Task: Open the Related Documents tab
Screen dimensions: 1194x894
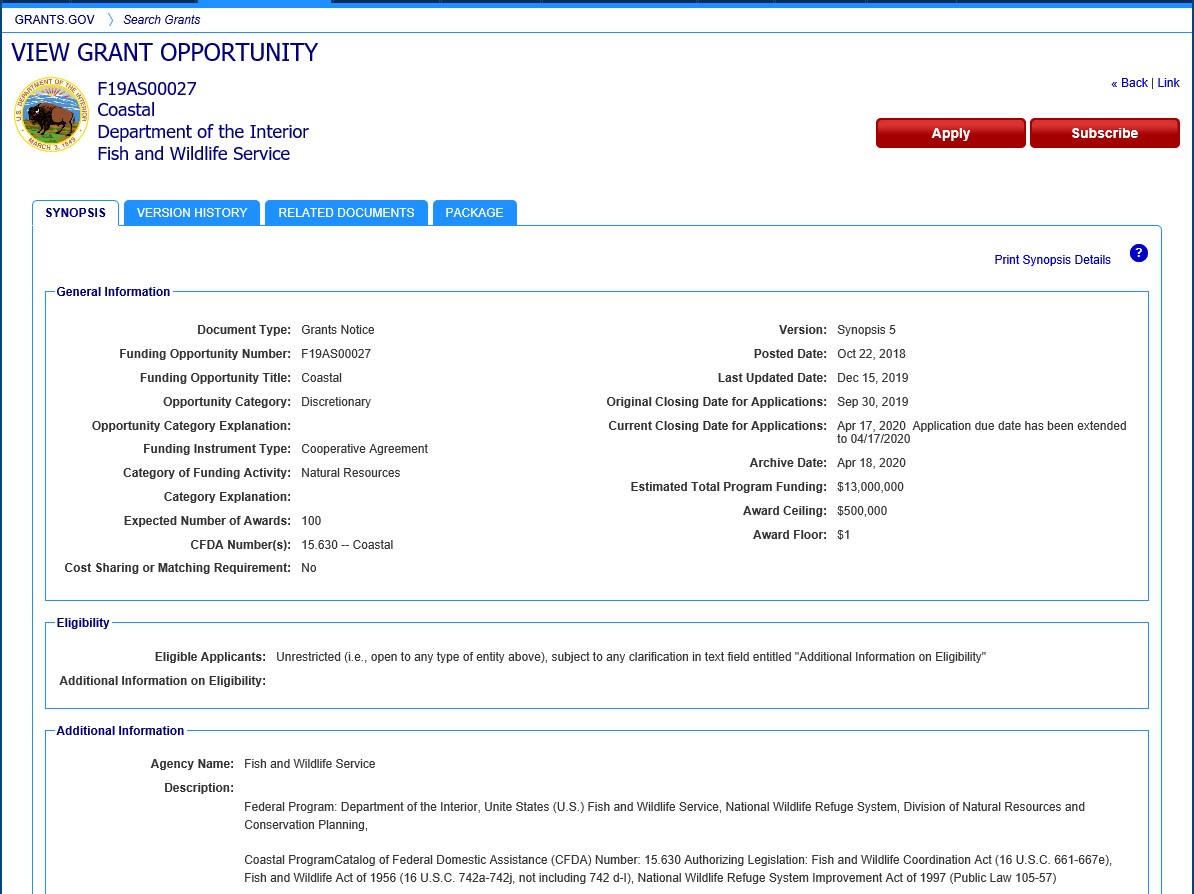Action: [346, 213]
